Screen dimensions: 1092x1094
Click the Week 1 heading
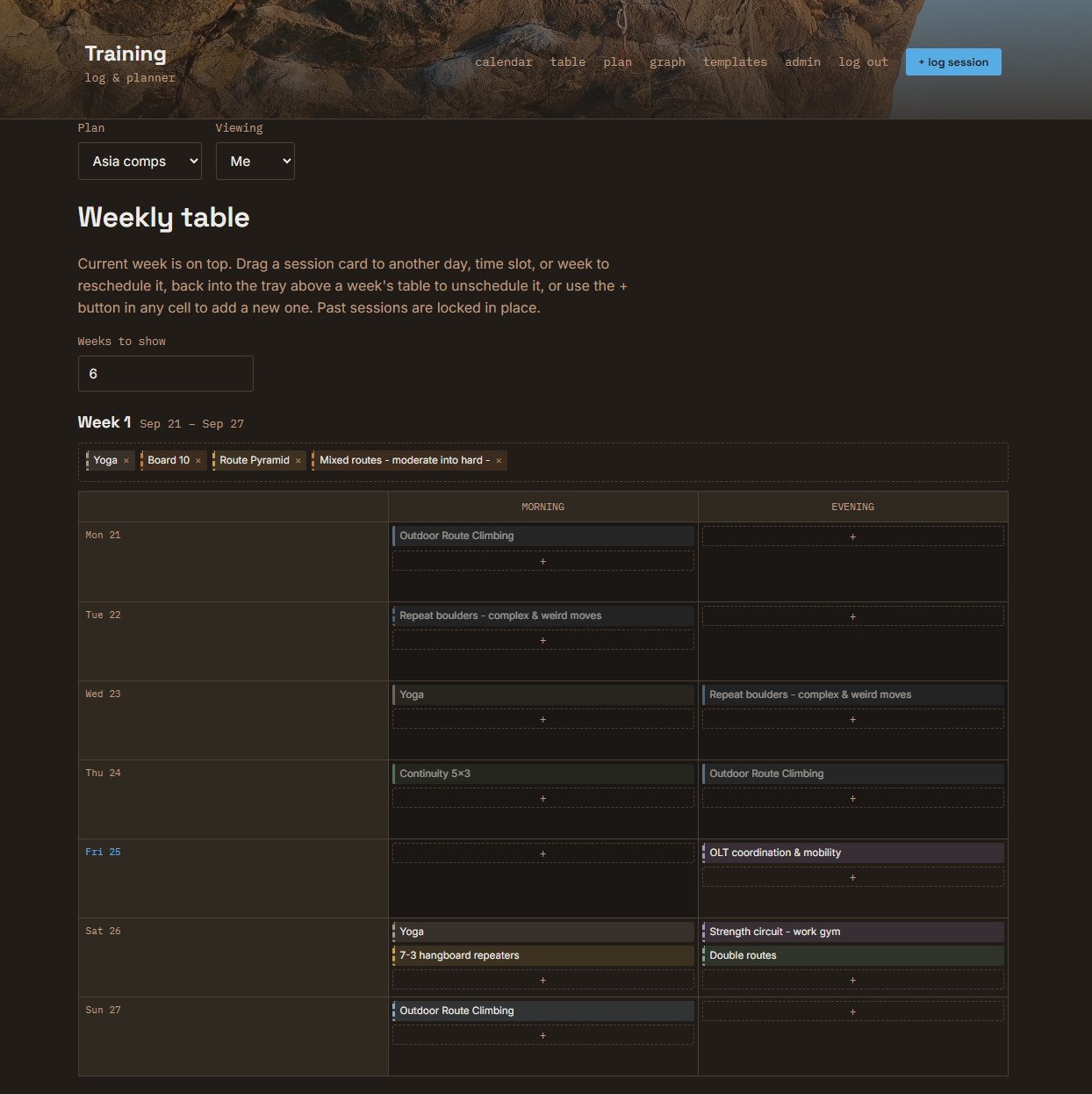pos(104,422)
